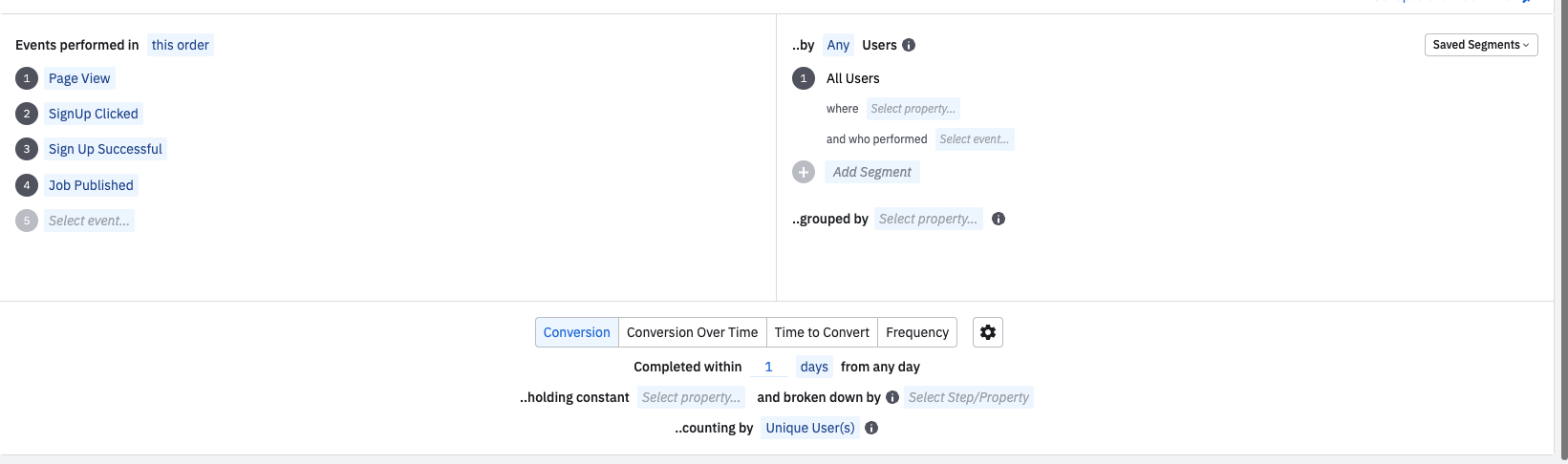Switch to Conversion Over Time tab
The height and width of the screenshot is (464, 1568).
[692, 332]
